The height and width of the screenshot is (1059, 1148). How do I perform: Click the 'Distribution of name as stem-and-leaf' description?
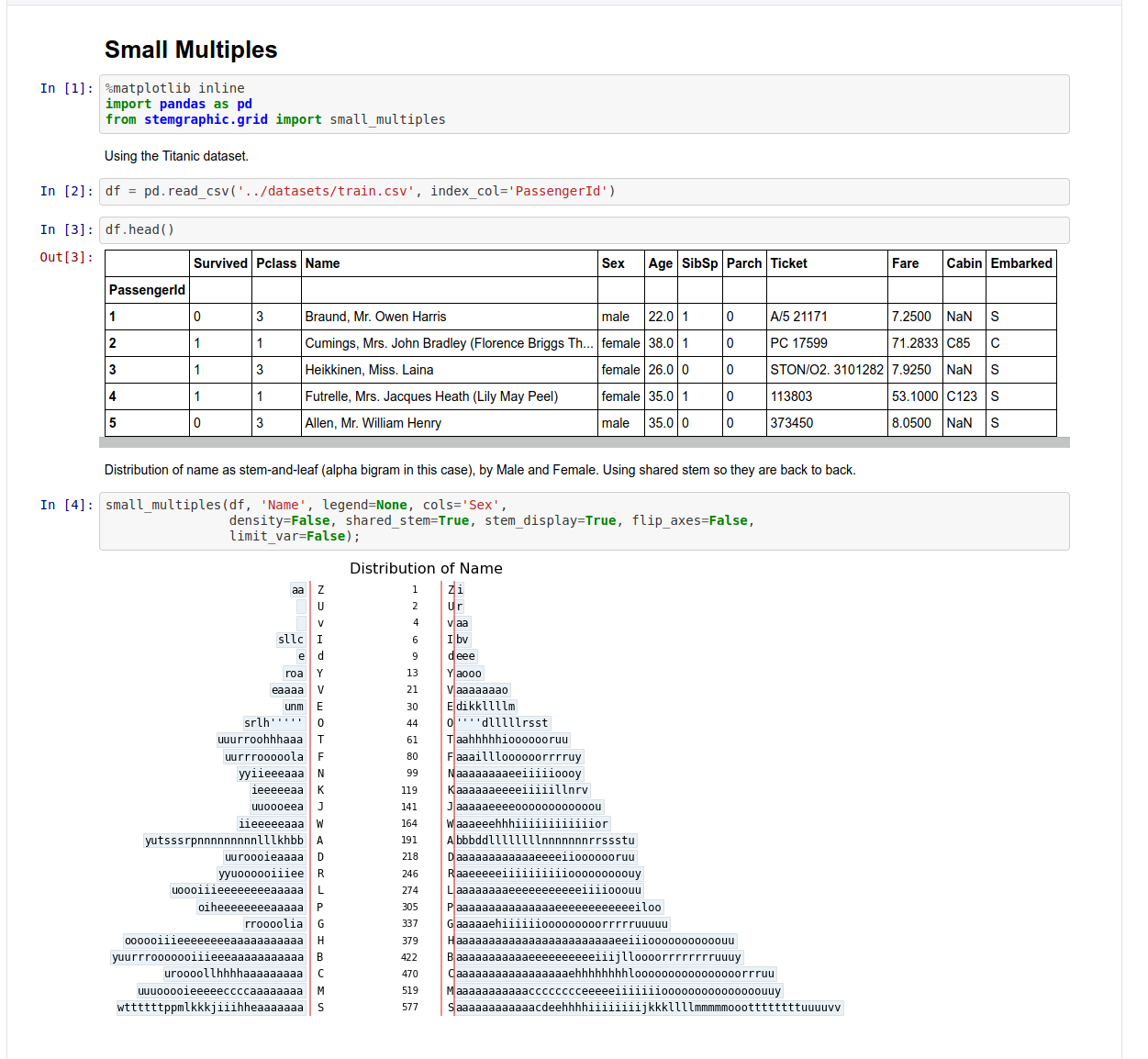pos(480,470)
